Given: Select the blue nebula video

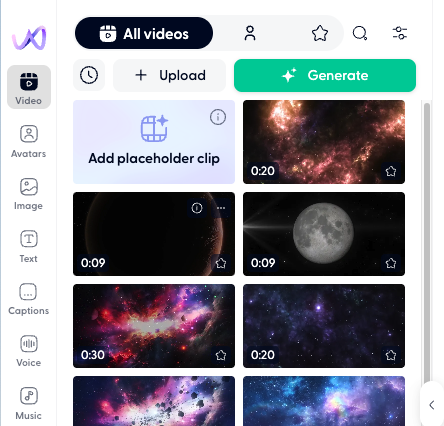Looking at the screenshot, I should [x=324, y=401].
